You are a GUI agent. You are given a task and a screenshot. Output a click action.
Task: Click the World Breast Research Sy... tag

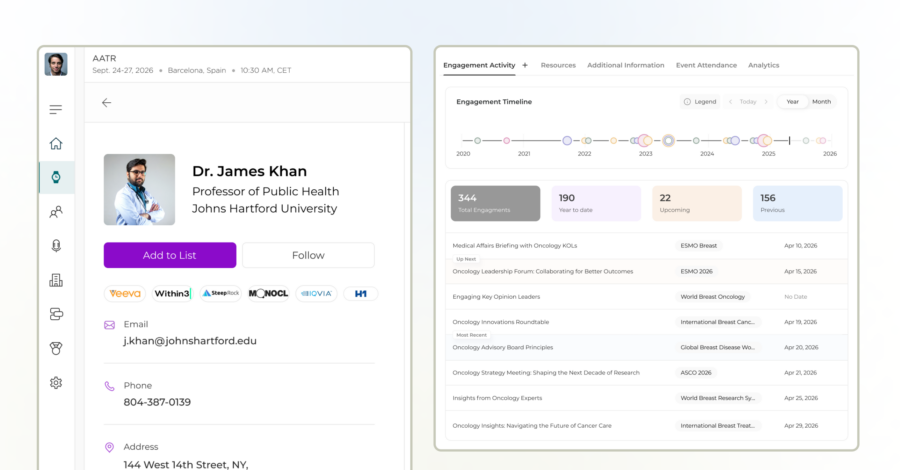(718, 398)
